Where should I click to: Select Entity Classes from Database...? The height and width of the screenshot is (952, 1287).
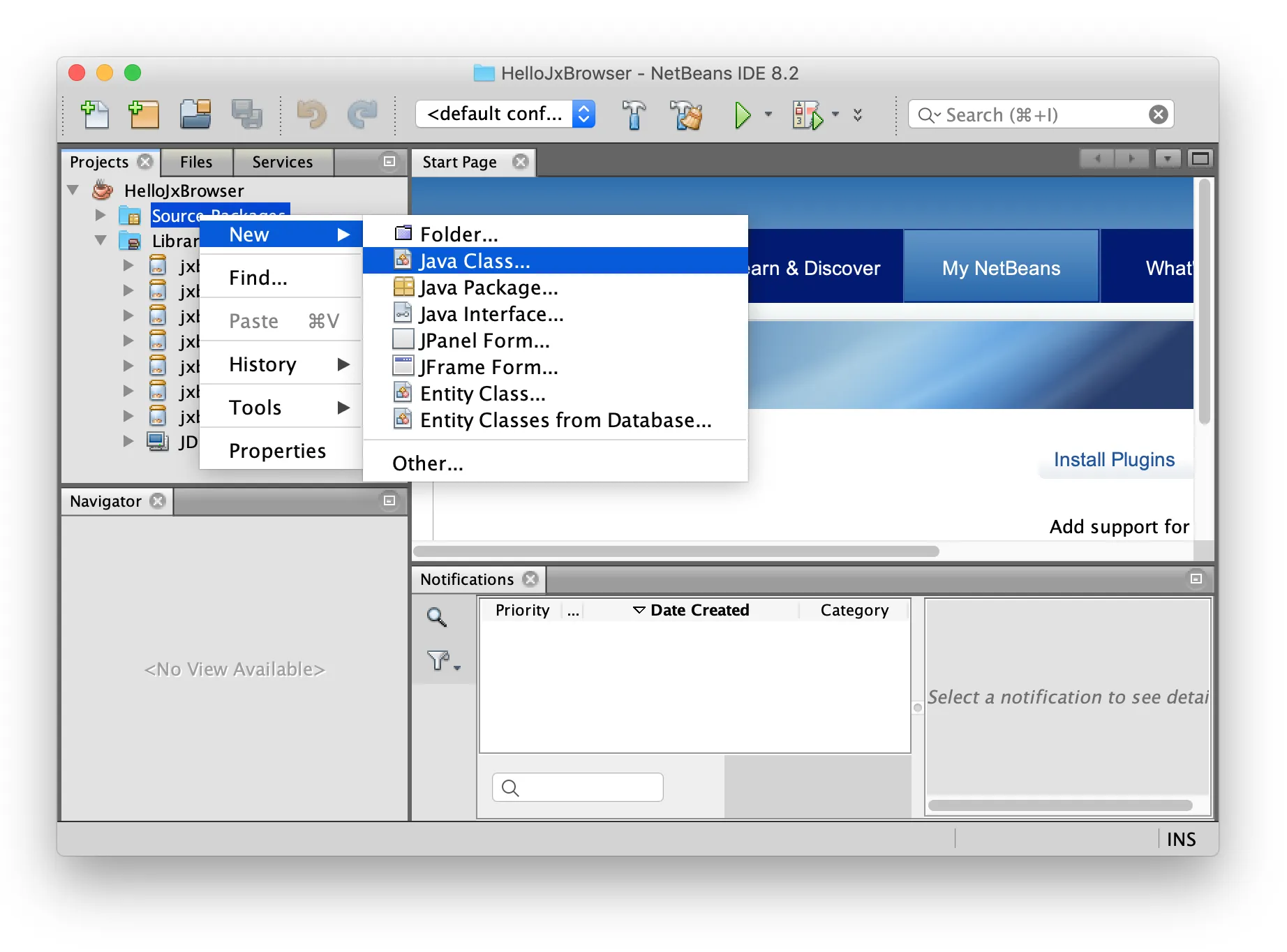[556, 420]
